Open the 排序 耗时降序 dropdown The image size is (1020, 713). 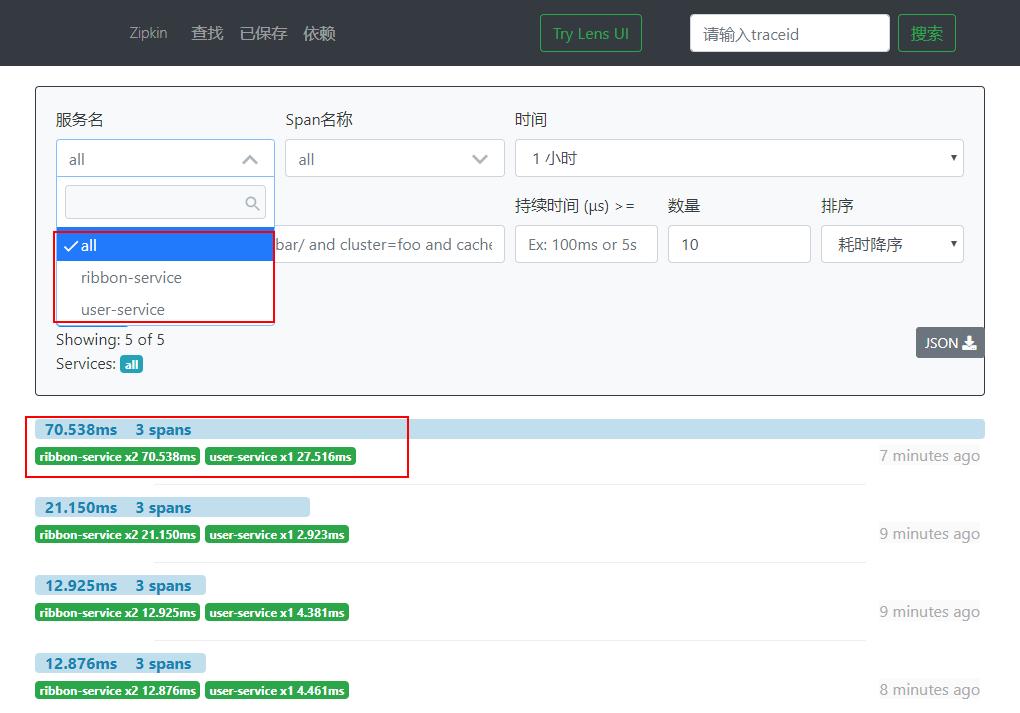[x=892, y=244]
